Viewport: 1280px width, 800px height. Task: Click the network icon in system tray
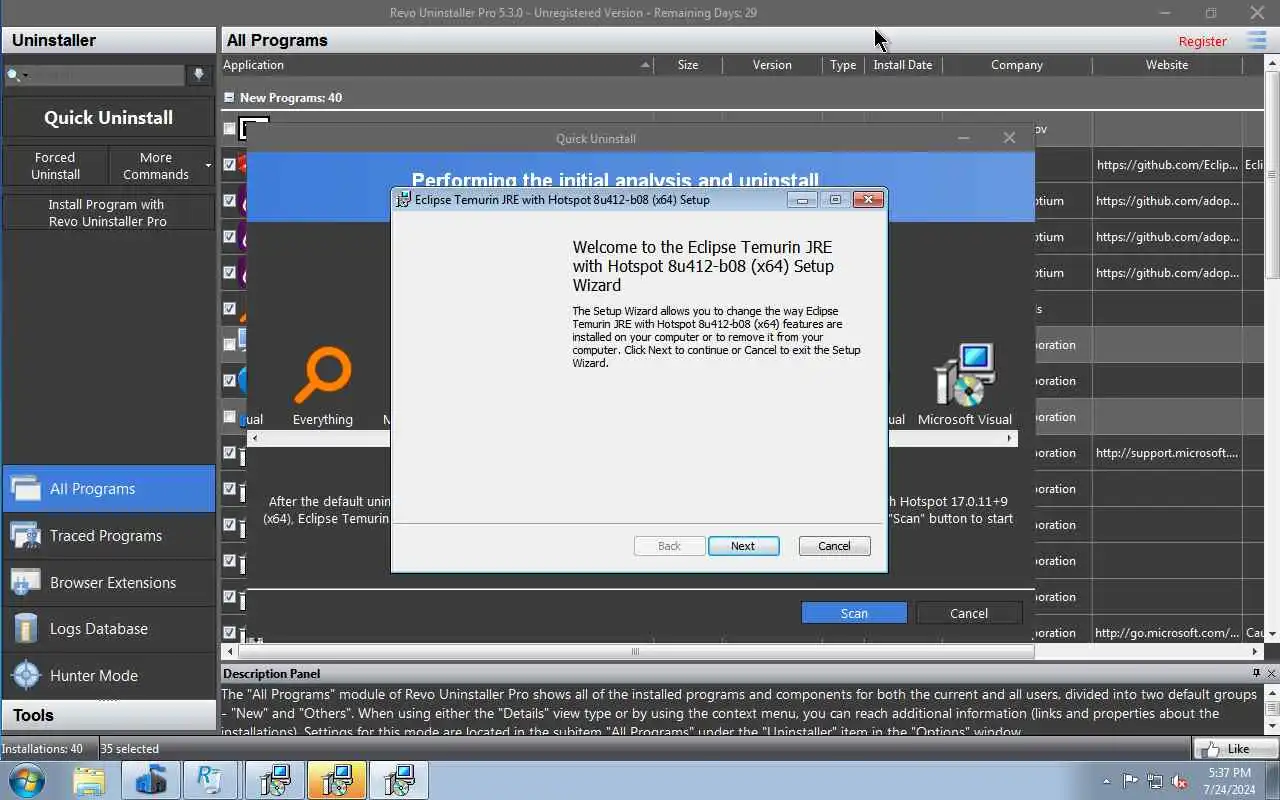pyautogui.click(x=1155, y=781)
